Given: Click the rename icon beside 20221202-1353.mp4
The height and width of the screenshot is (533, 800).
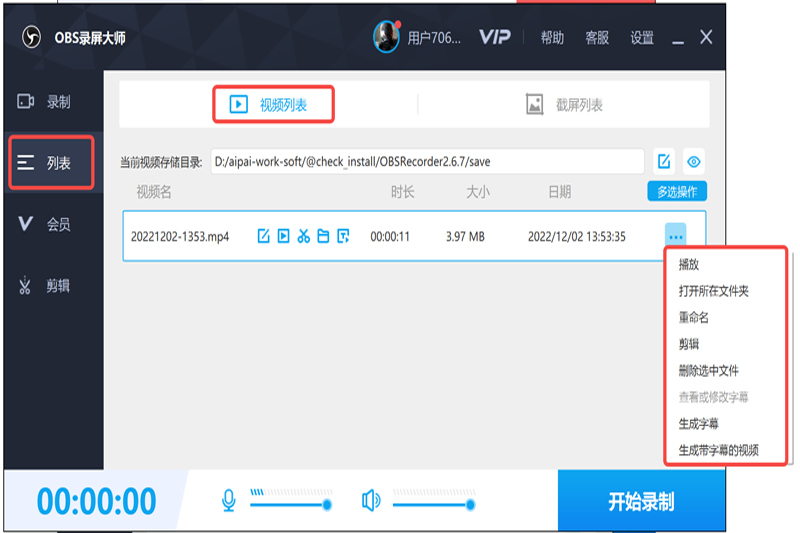Looking at the screenshot, I should 264,237.
